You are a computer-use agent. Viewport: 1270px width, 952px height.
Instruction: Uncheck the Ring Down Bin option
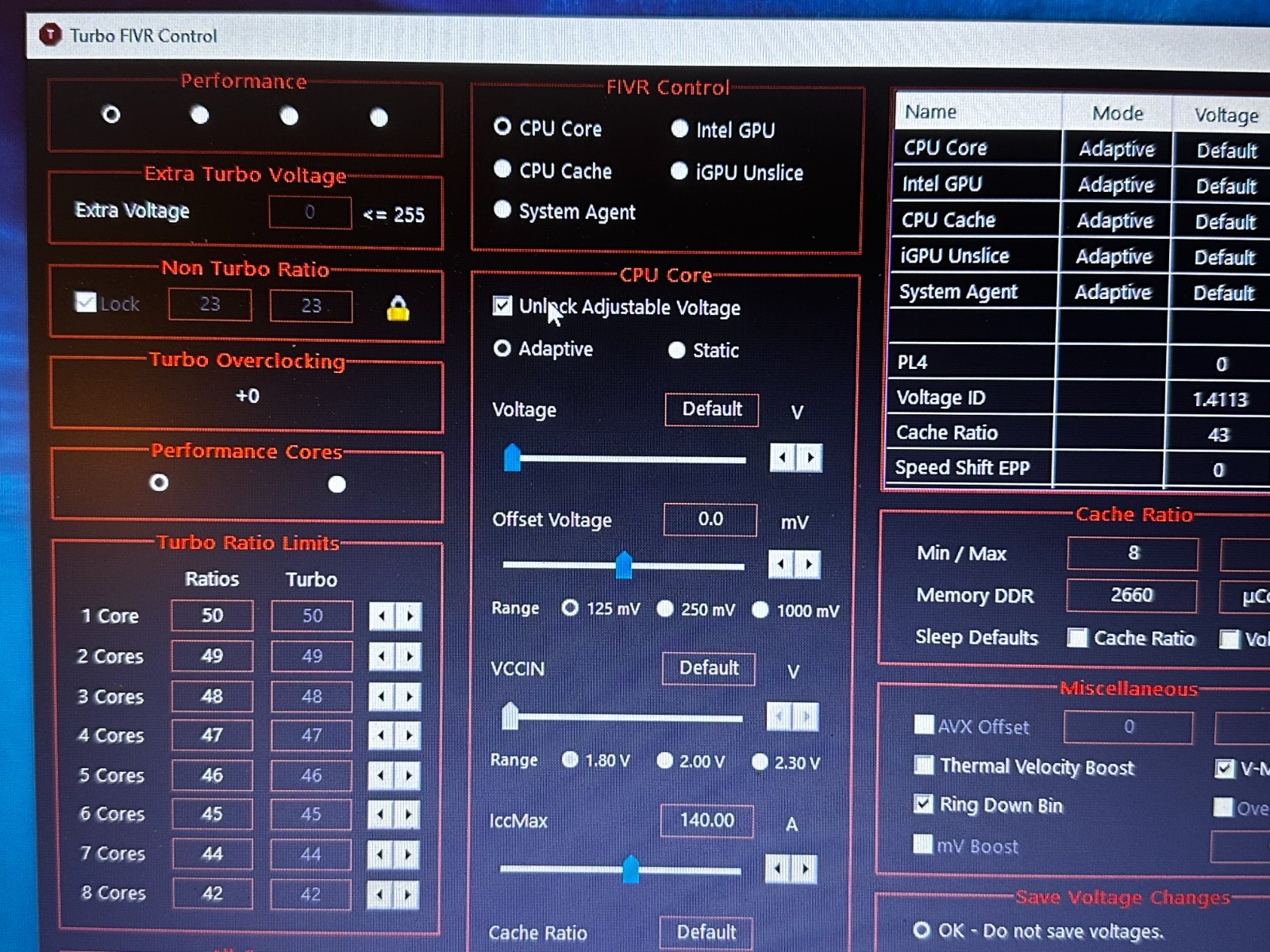click(923, 804)
